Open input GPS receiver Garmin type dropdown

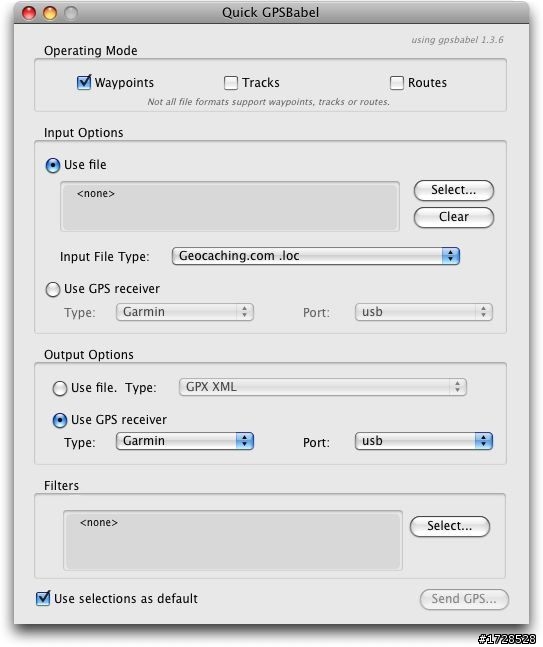tap(185, 312)
